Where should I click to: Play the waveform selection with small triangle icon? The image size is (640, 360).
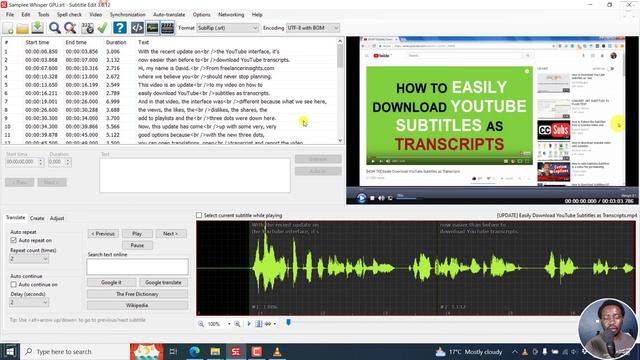coord(249,324)
